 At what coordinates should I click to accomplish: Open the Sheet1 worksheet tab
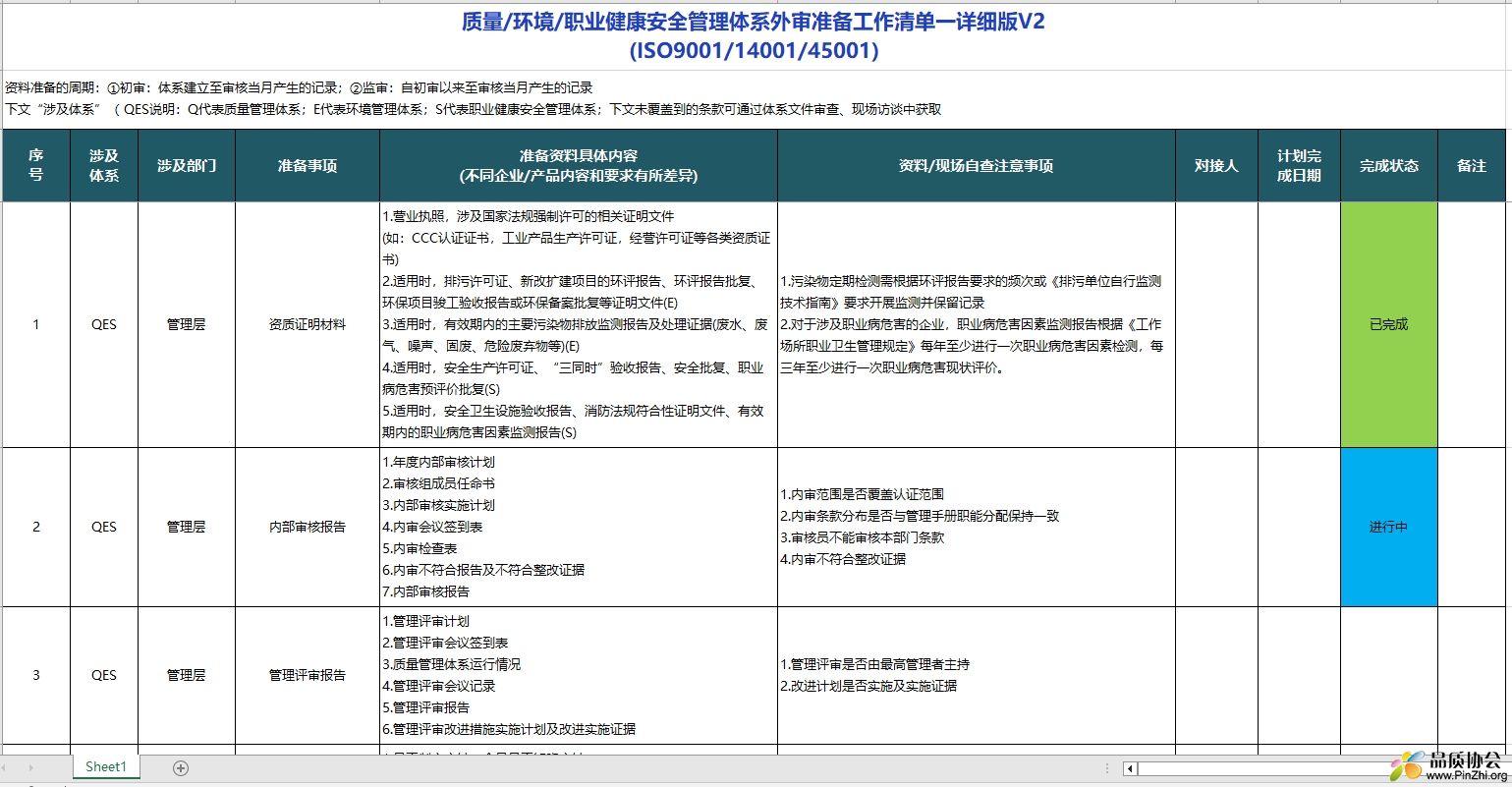coord(106,767)
